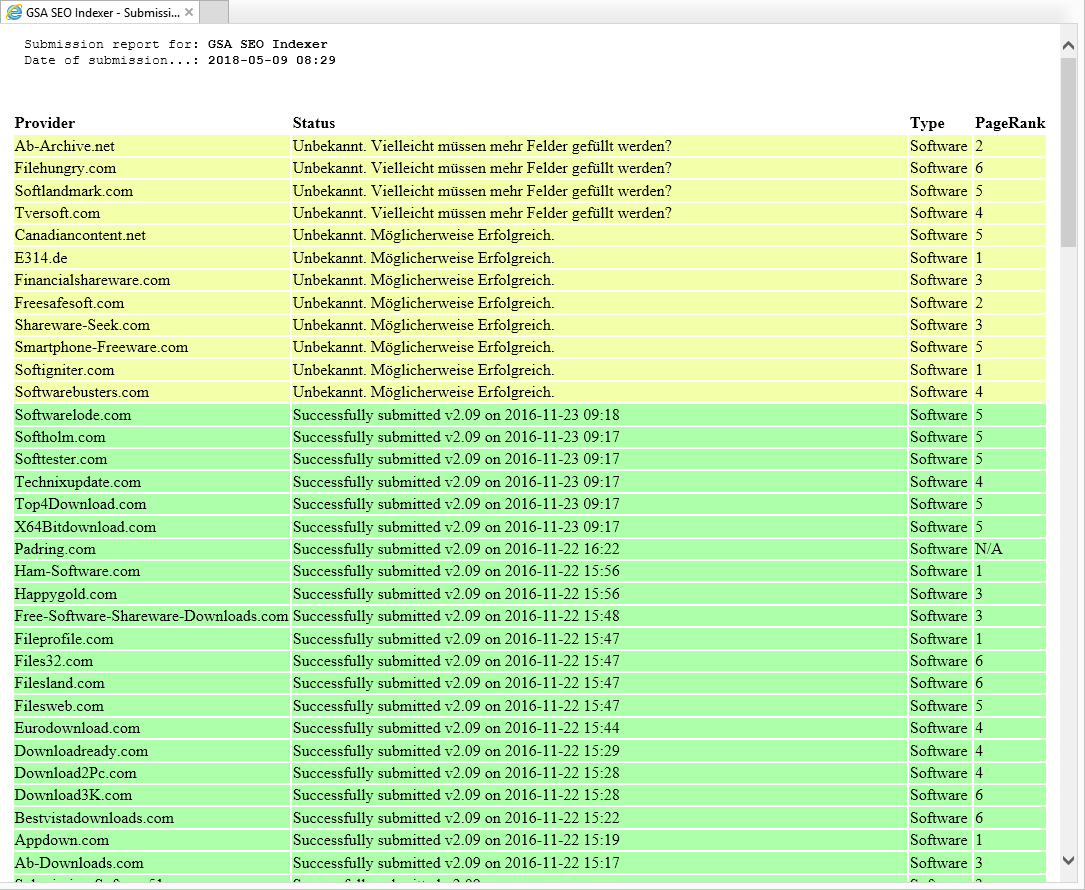
Task: Select the Filehungry.com provider entry
Action: click(65, 168)
